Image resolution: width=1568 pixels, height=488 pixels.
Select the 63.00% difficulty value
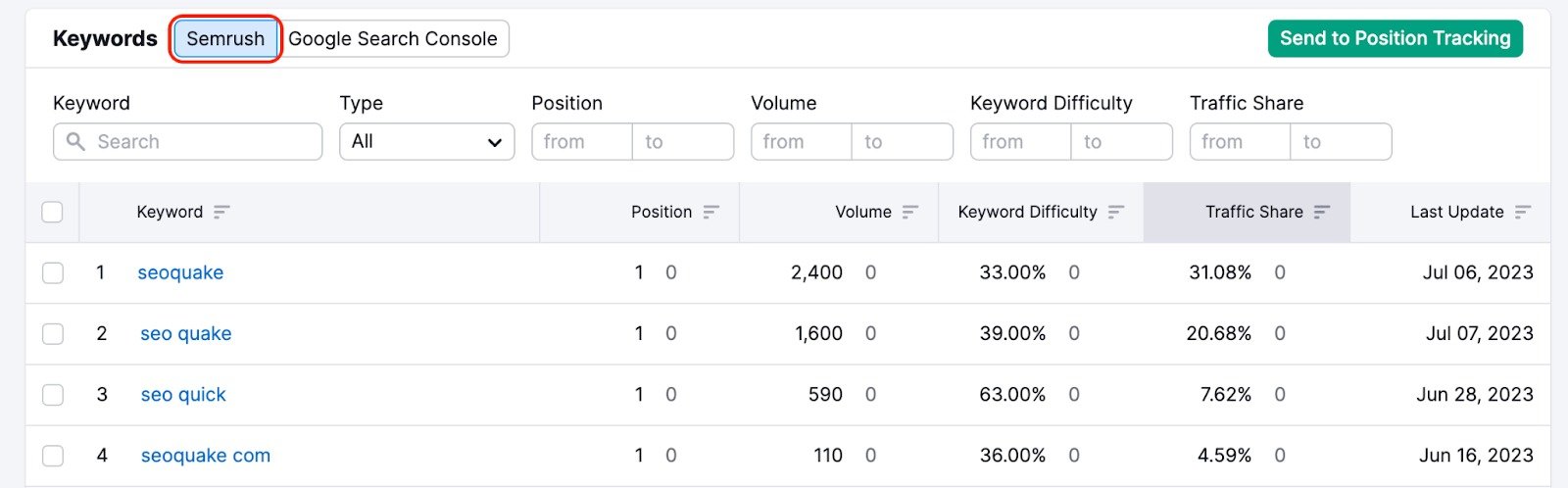(x=1012, y=394)
